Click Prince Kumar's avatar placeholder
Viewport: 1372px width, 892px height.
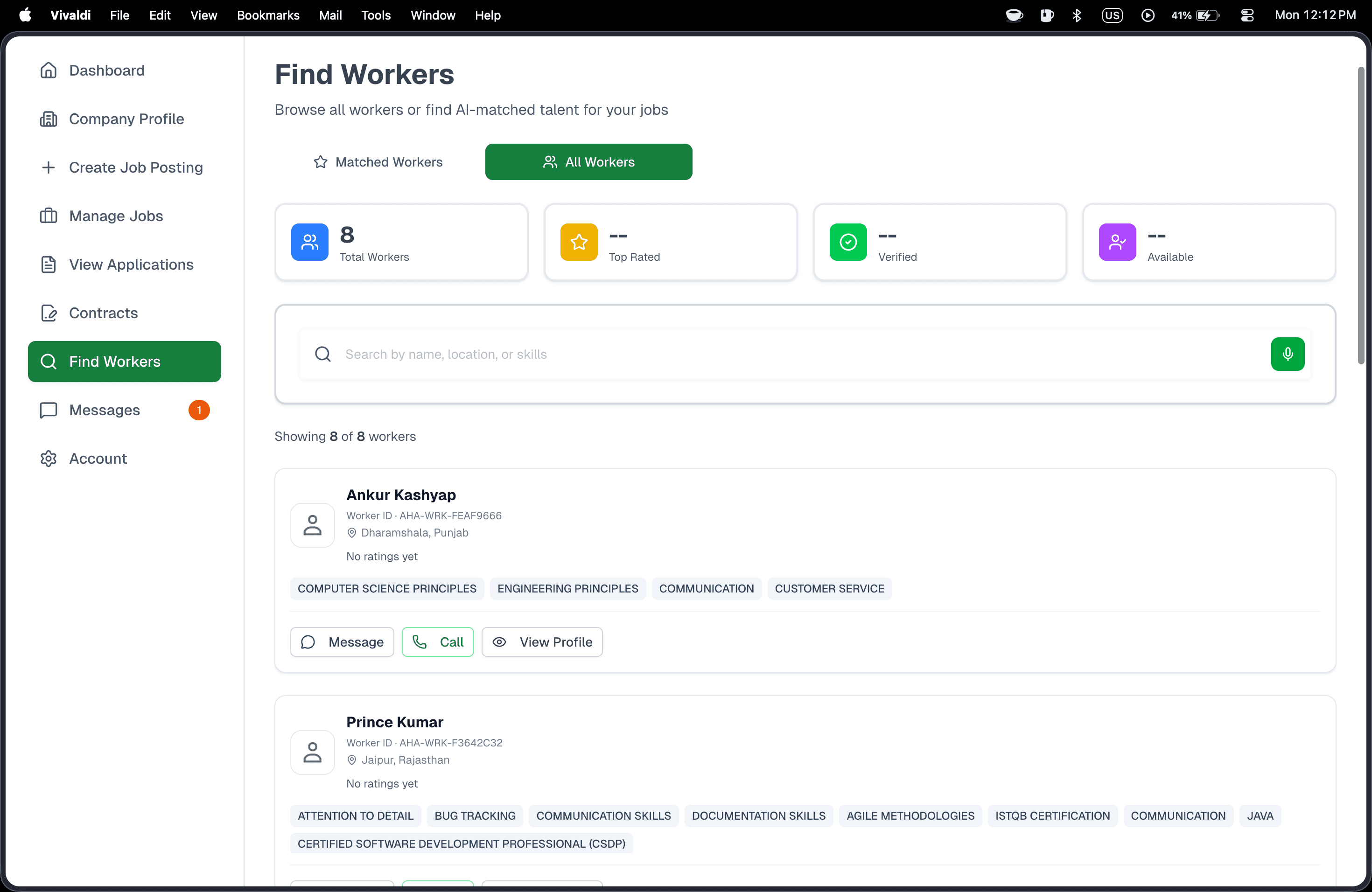313,753
